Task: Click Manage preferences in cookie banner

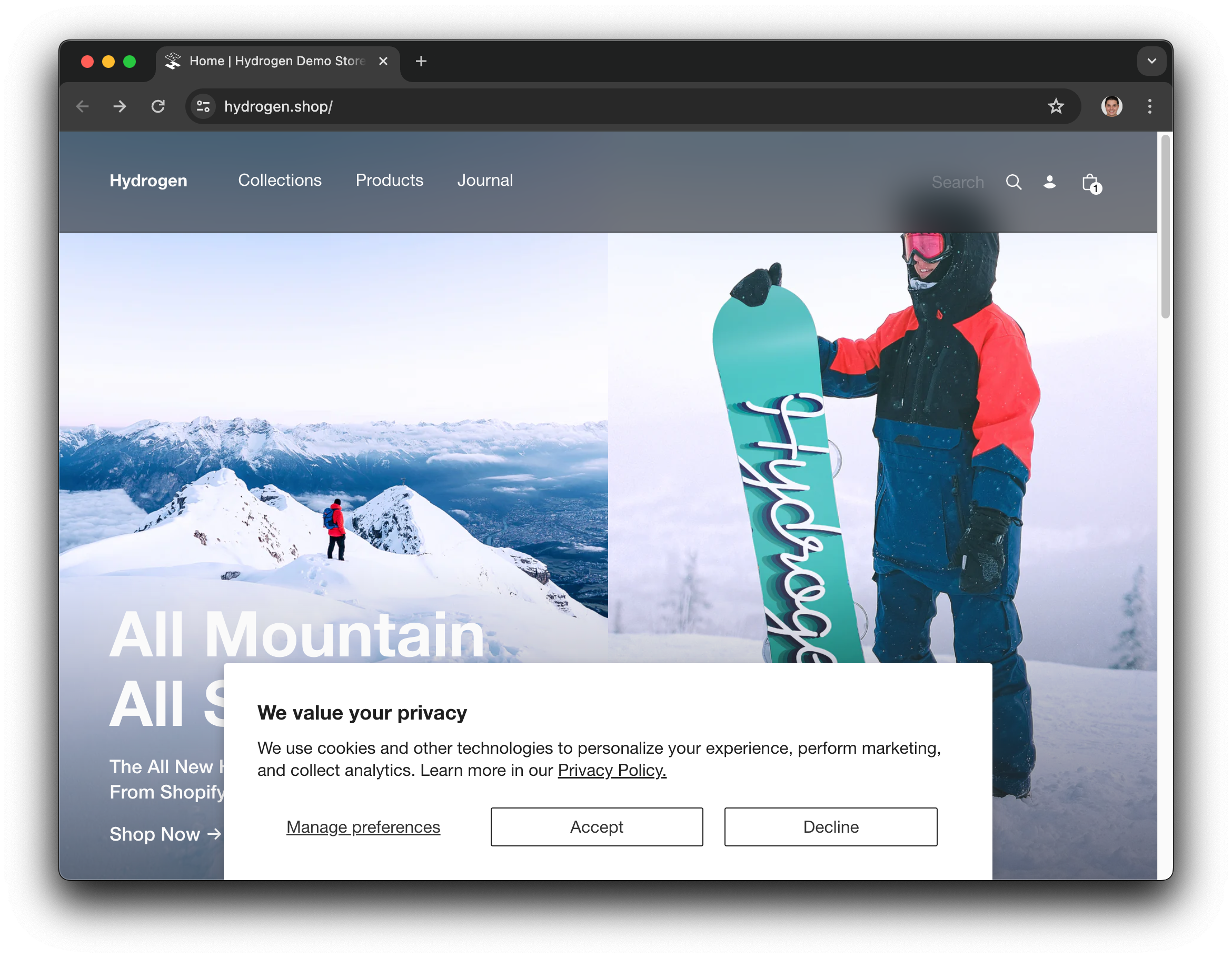Action: 362,826
